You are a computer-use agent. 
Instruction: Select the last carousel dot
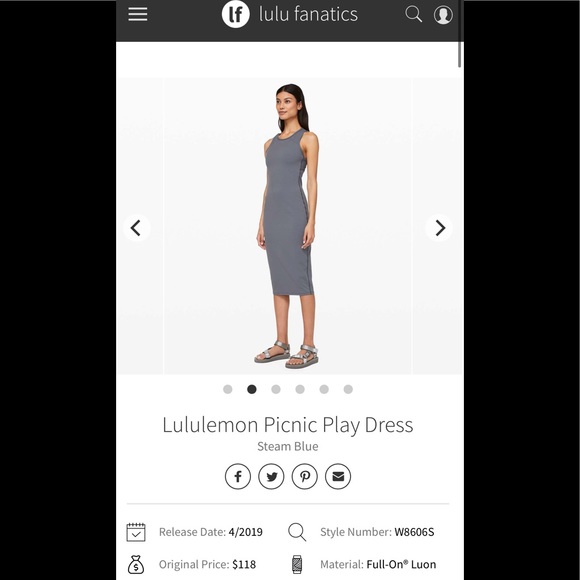tap(348, 389)
